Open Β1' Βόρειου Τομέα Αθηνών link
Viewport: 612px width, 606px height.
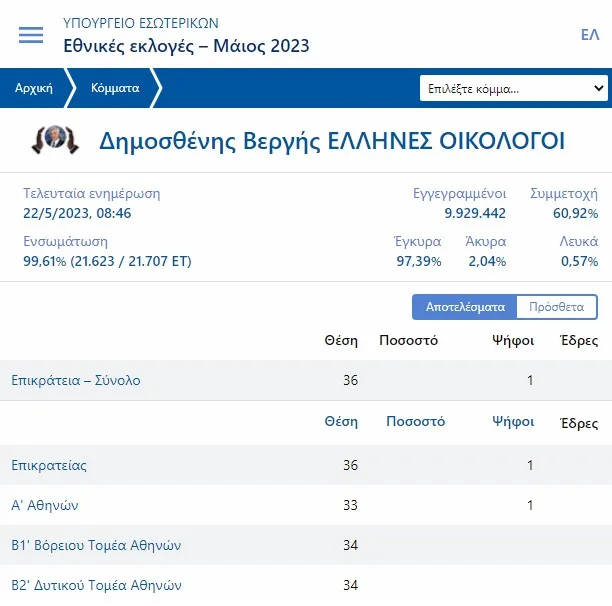click(x=96, y=545)
